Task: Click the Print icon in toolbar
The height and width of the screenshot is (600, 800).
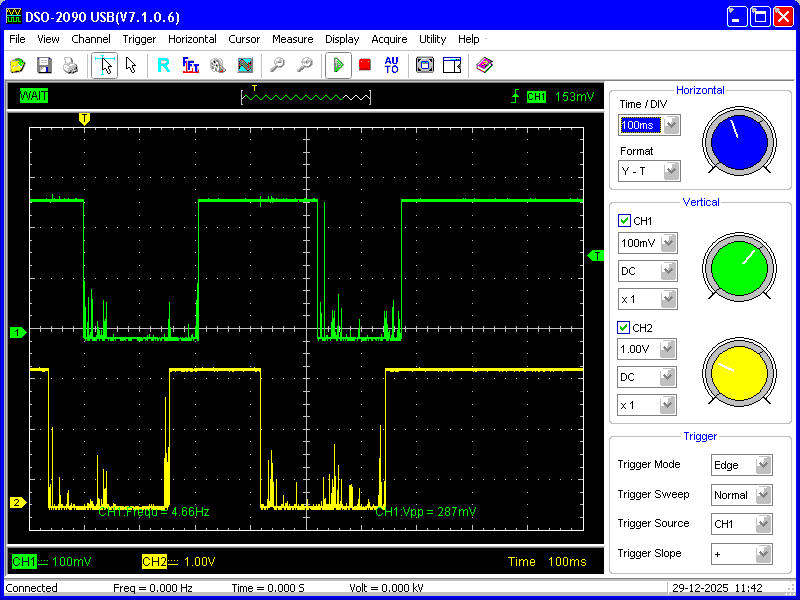Action: 70,65
